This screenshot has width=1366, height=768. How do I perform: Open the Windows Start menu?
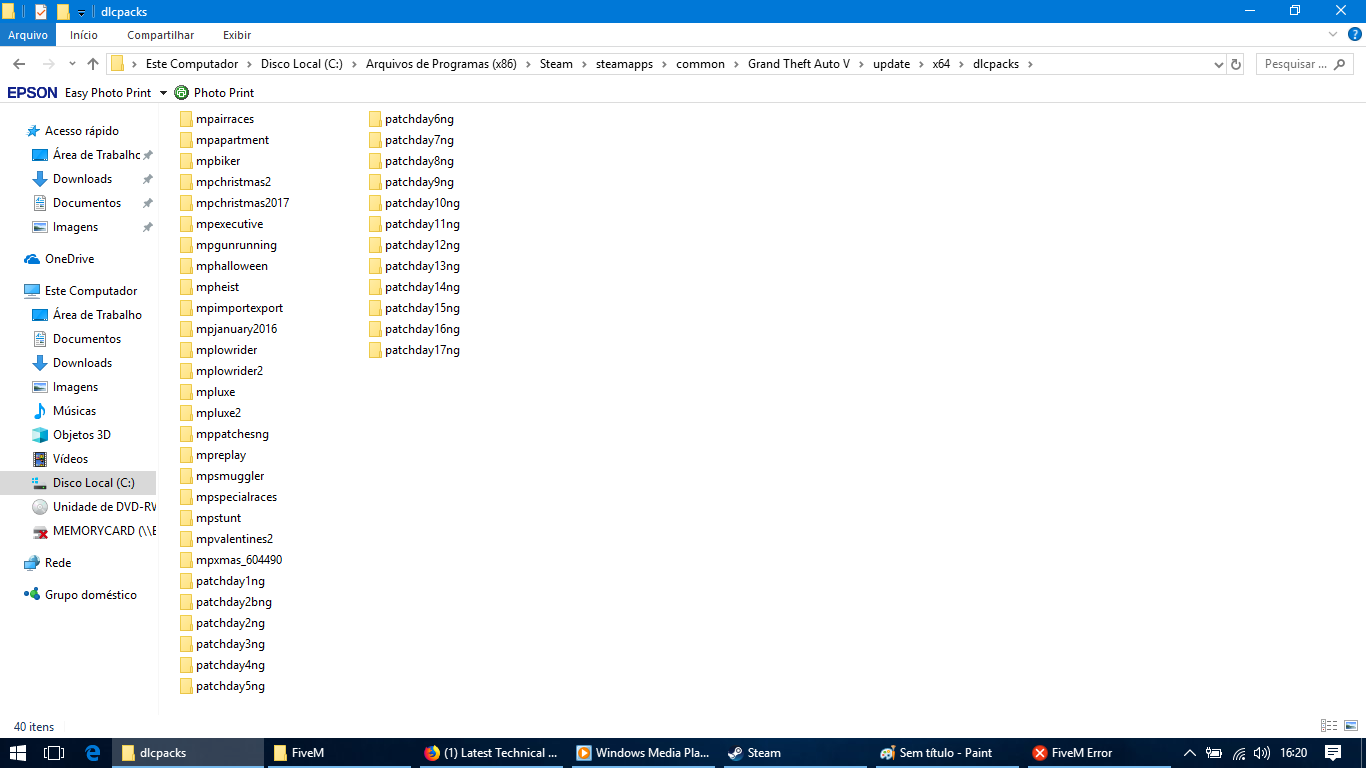[x=18, y=753]
